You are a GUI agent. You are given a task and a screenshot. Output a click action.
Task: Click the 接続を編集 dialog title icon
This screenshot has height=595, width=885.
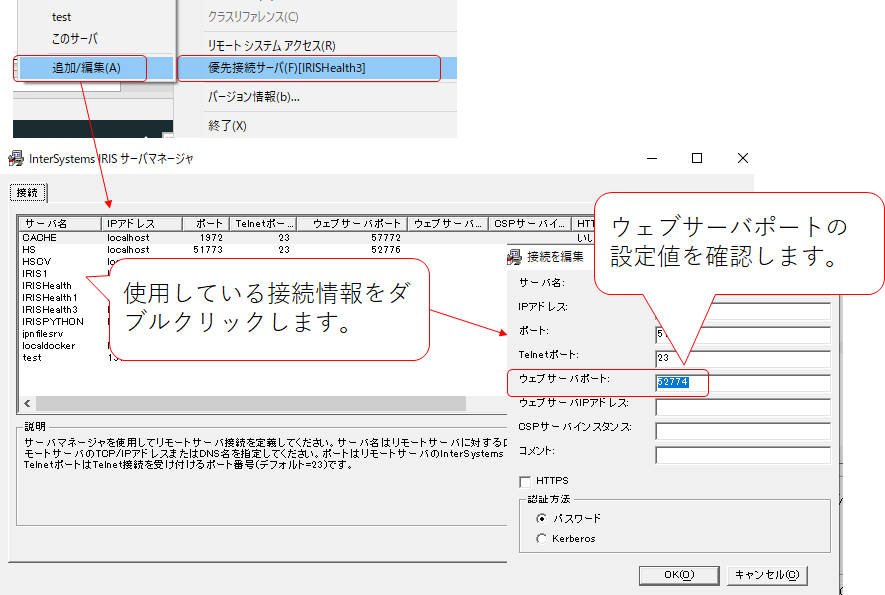[515, 257]
